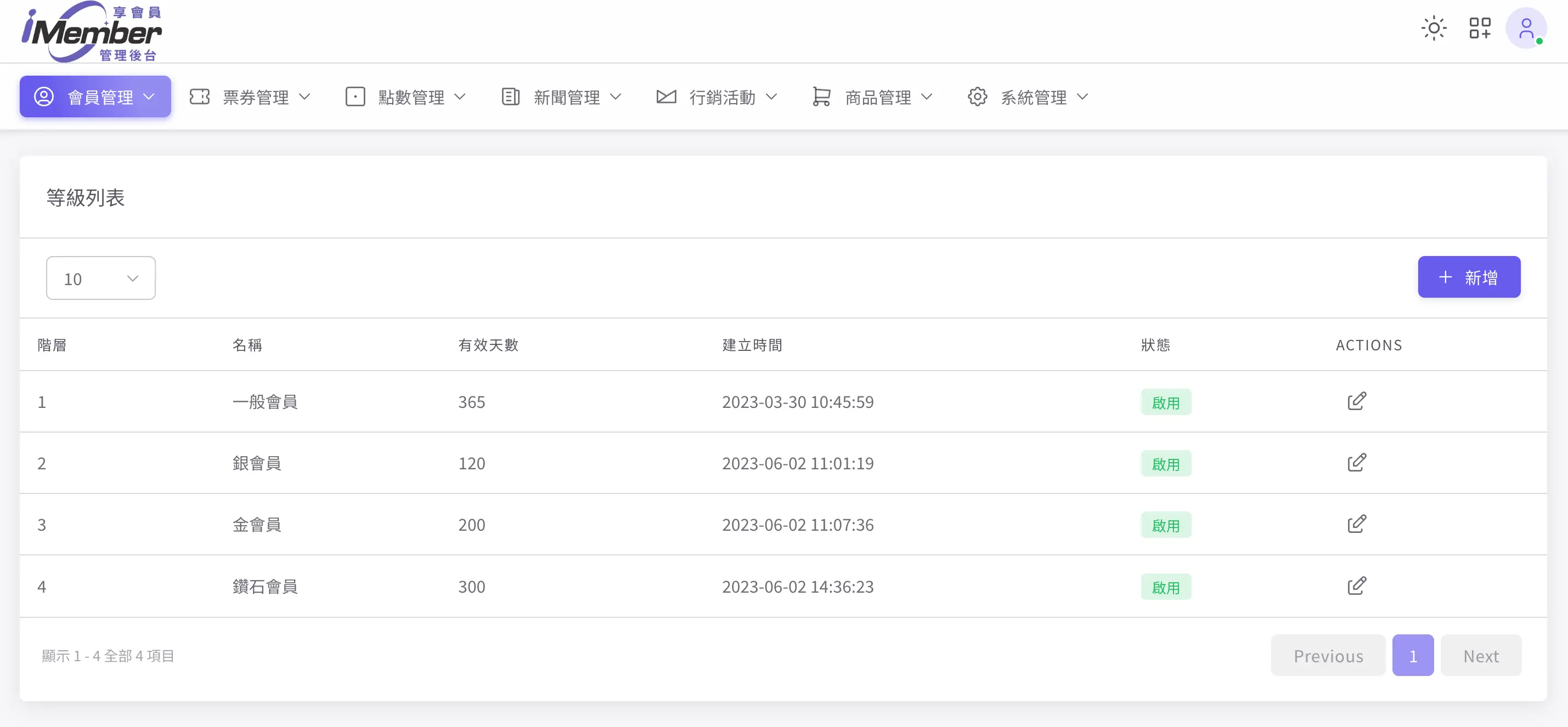Open the 新聞管理 menu

click(561, 96)
